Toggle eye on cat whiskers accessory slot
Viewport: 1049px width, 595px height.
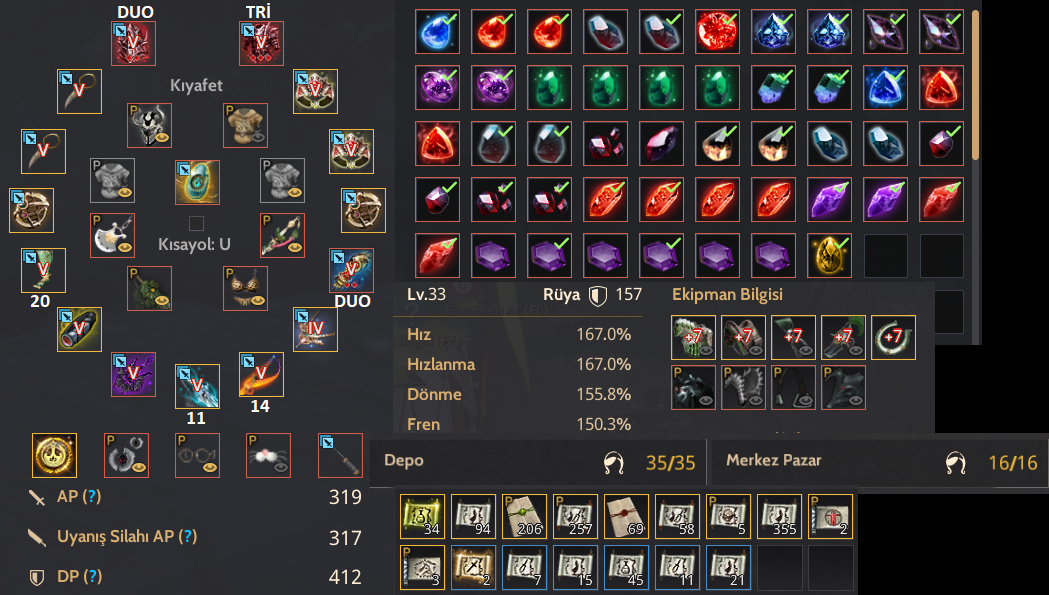(x=281, y=469)
